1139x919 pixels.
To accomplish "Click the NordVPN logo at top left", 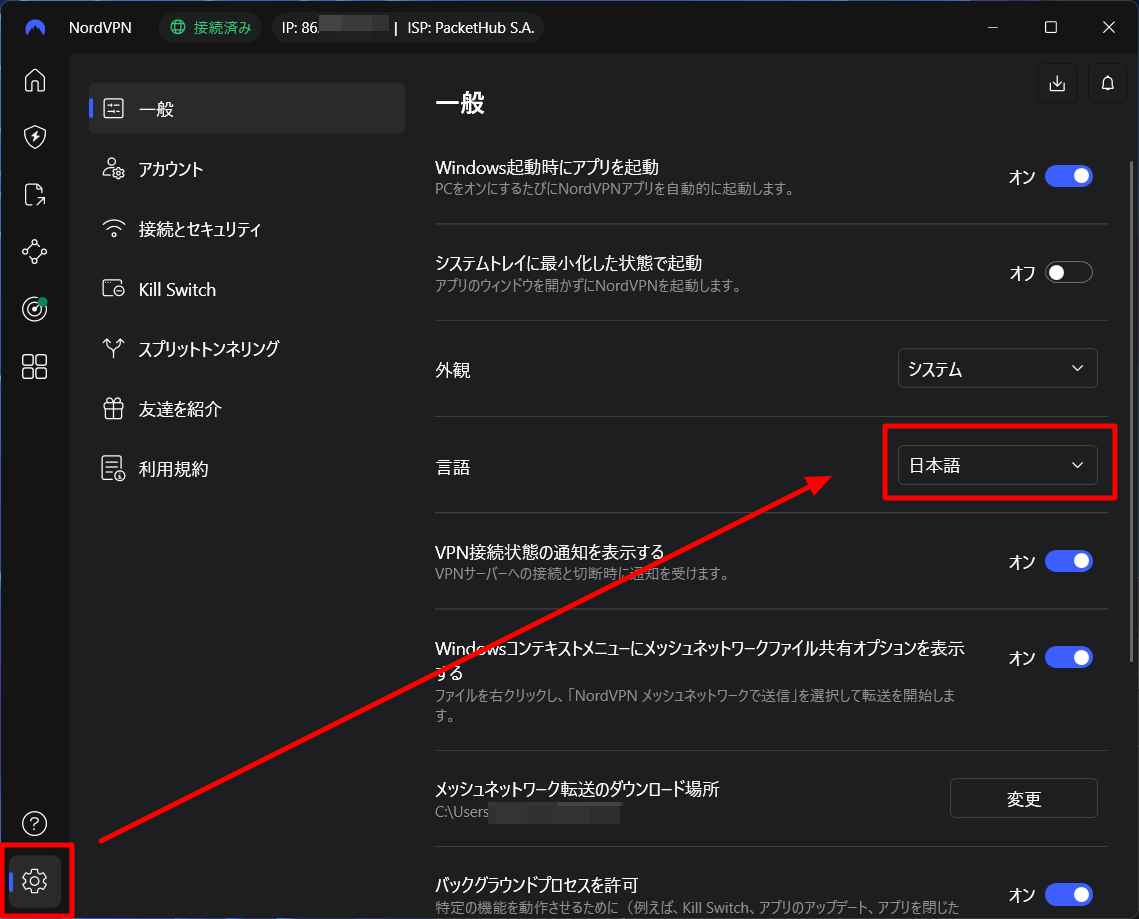I will coord(34,27).
